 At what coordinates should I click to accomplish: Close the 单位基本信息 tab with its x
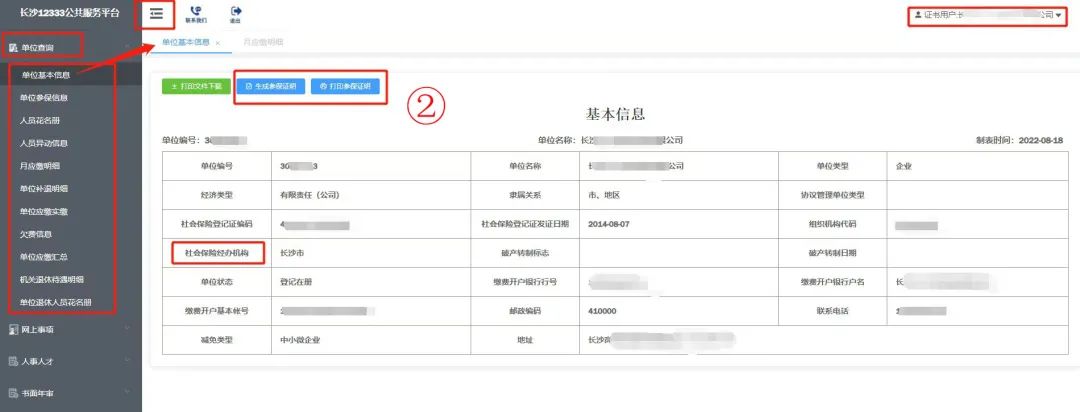[x=218, y=43]
